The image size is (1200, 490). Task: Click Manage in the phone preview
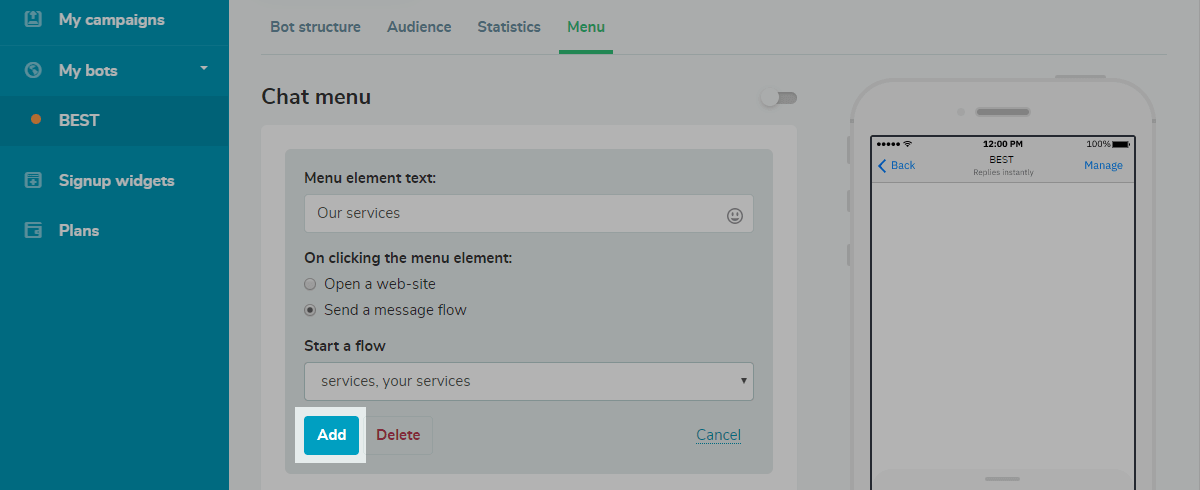1103,165
